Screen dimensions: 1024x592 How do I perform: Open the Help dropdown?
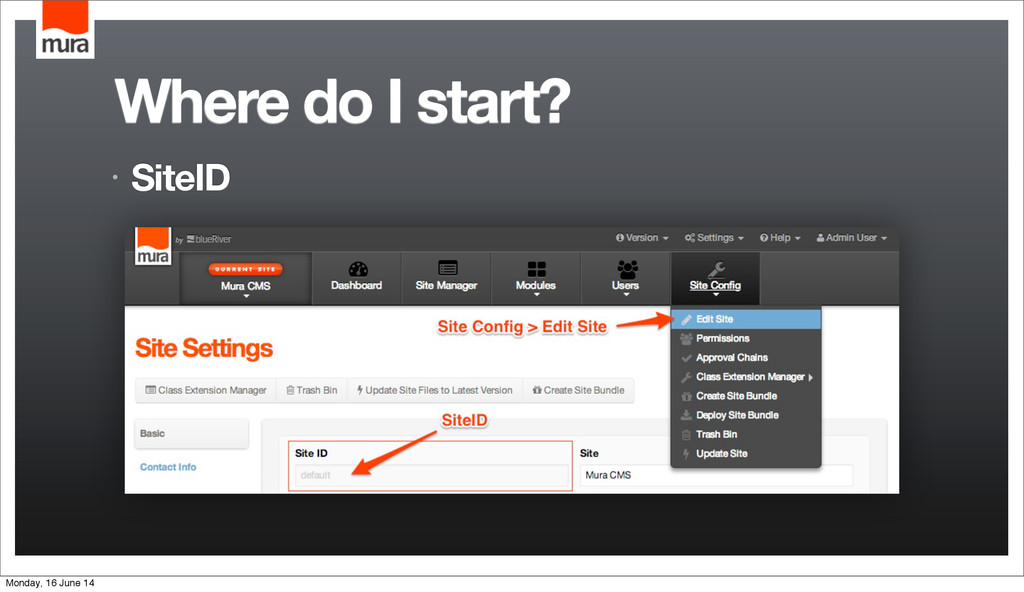pos(780,238)
